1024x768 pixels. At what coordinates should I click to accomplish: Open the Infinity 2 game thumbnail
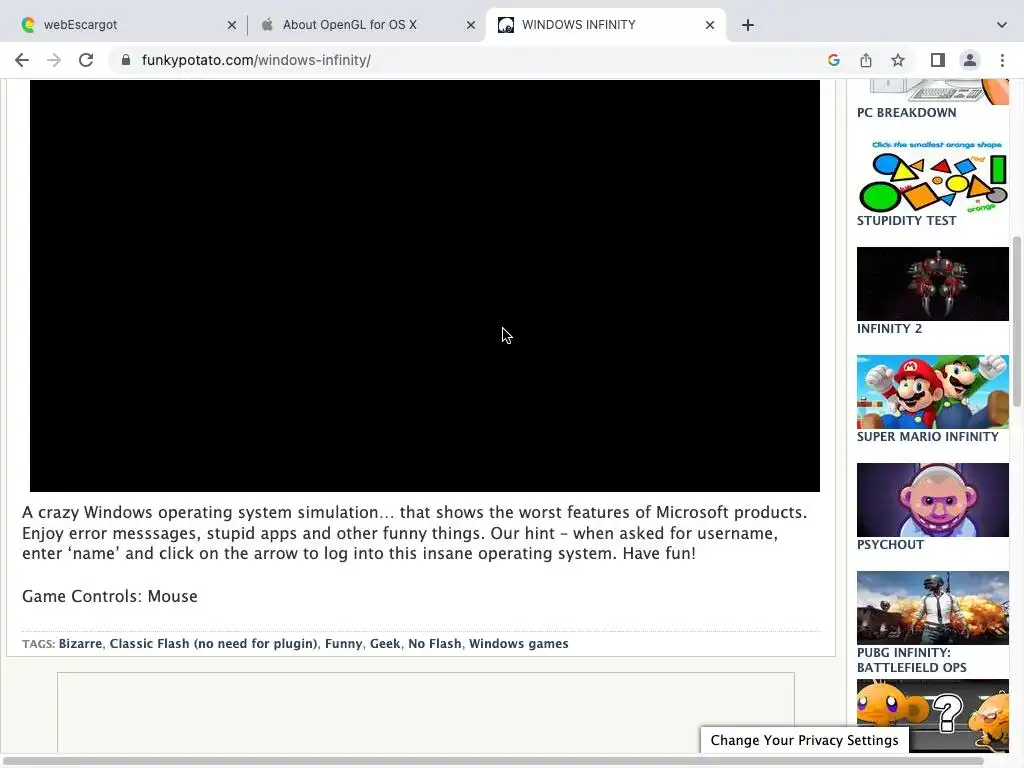(933, 283)
